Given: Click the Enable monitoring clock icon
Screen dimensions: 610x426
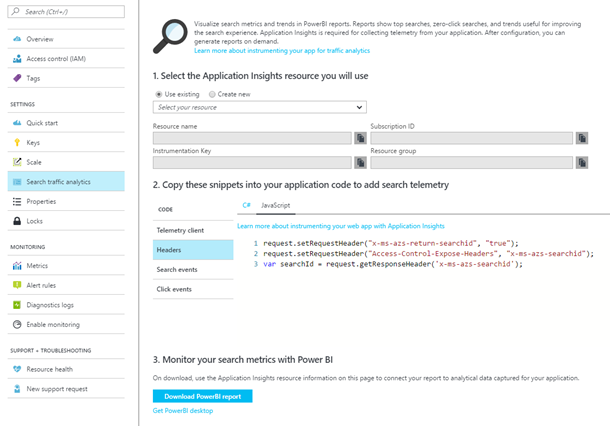Looking at the screenshot, I should pyautogui.click(x=17, y=324).
